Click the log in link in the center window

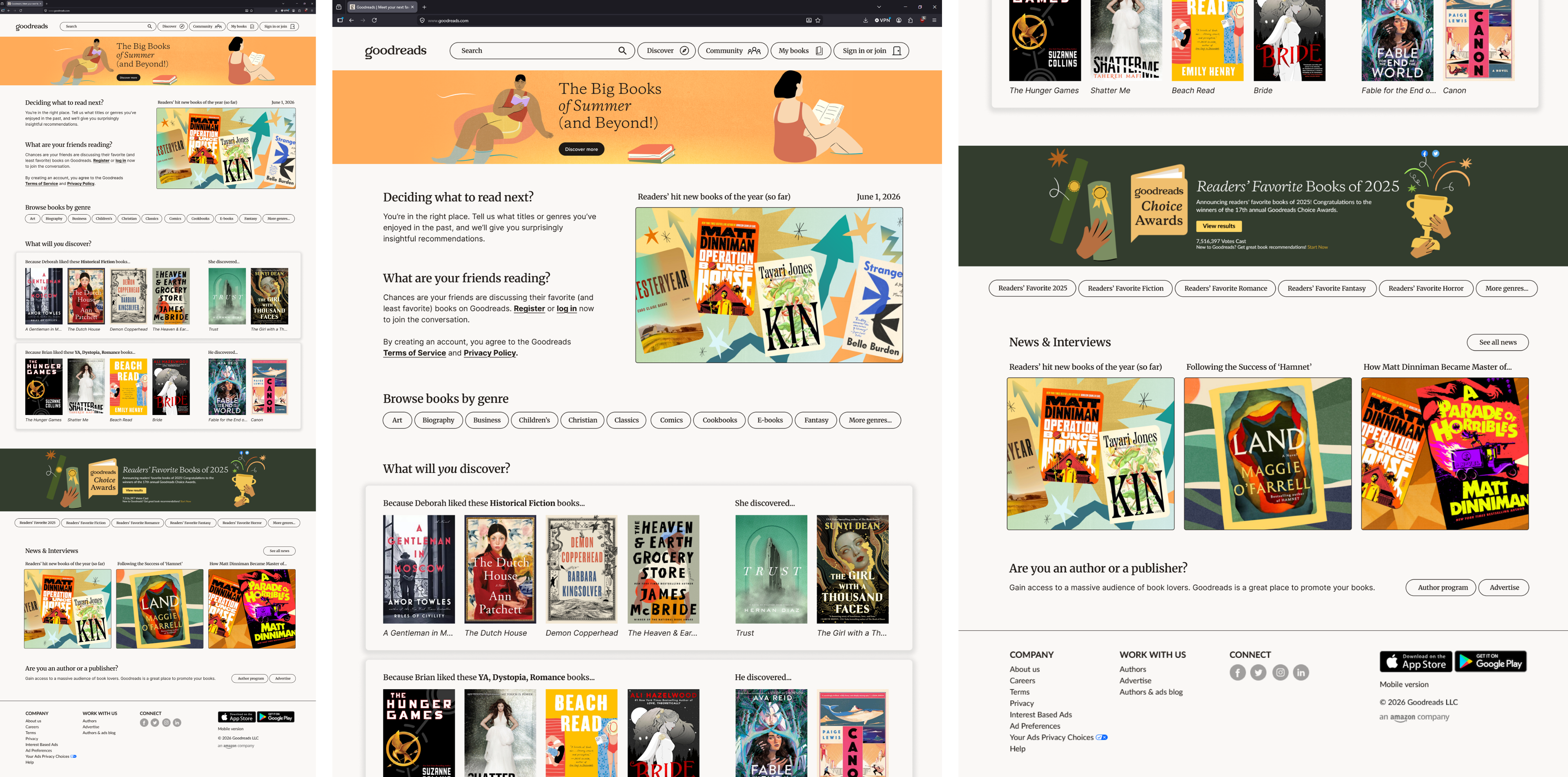(x=567, y=309)
